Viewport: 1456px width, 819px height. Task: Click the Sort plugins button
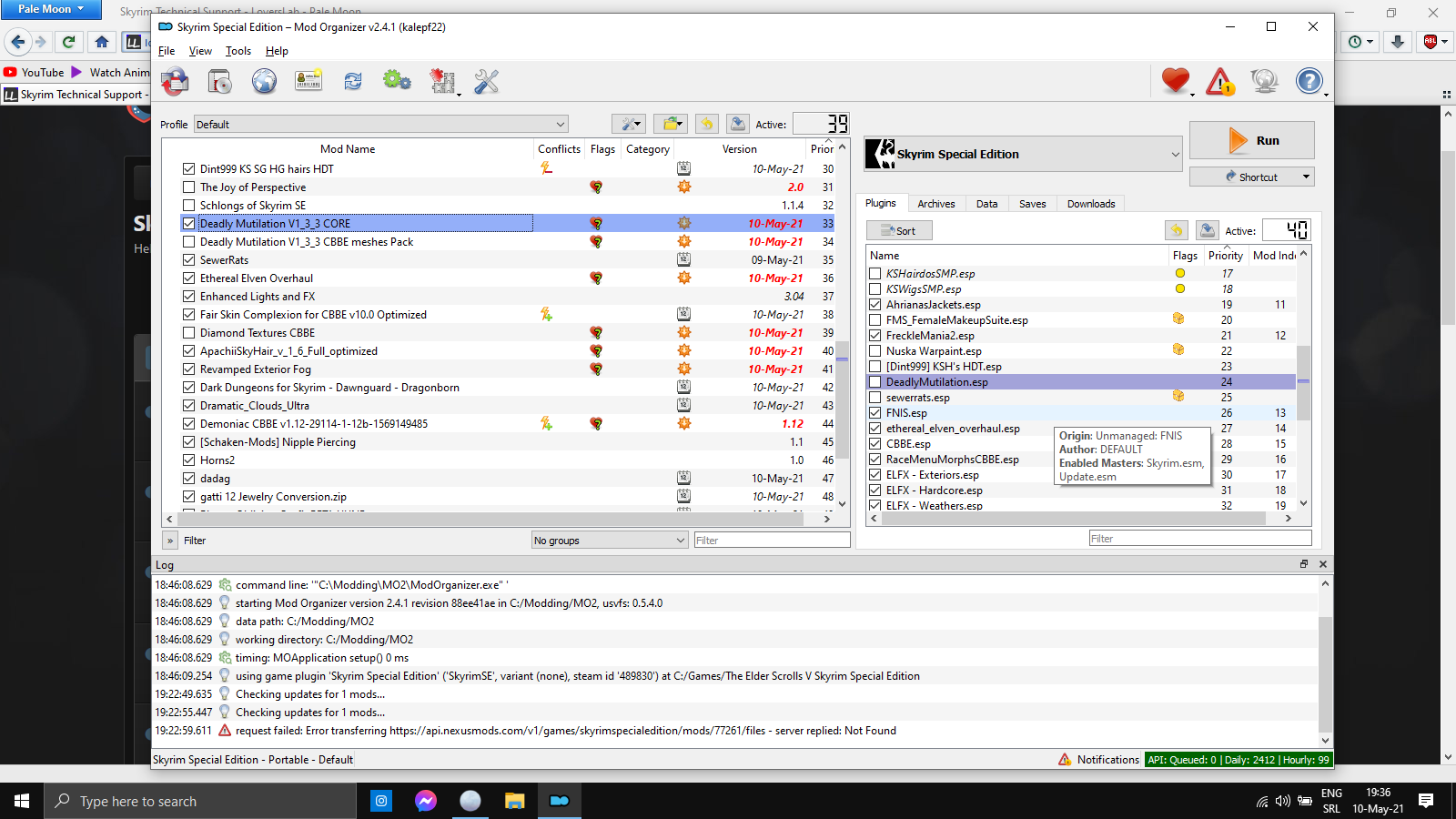pos(899,230)
